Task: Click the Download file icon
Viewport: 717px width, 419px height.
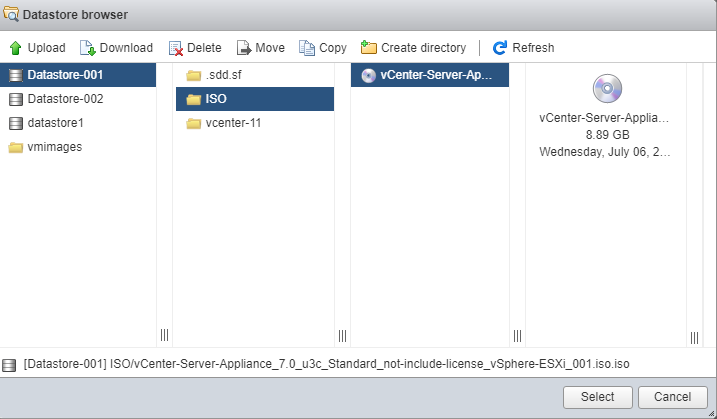Action: coord(87,48)
